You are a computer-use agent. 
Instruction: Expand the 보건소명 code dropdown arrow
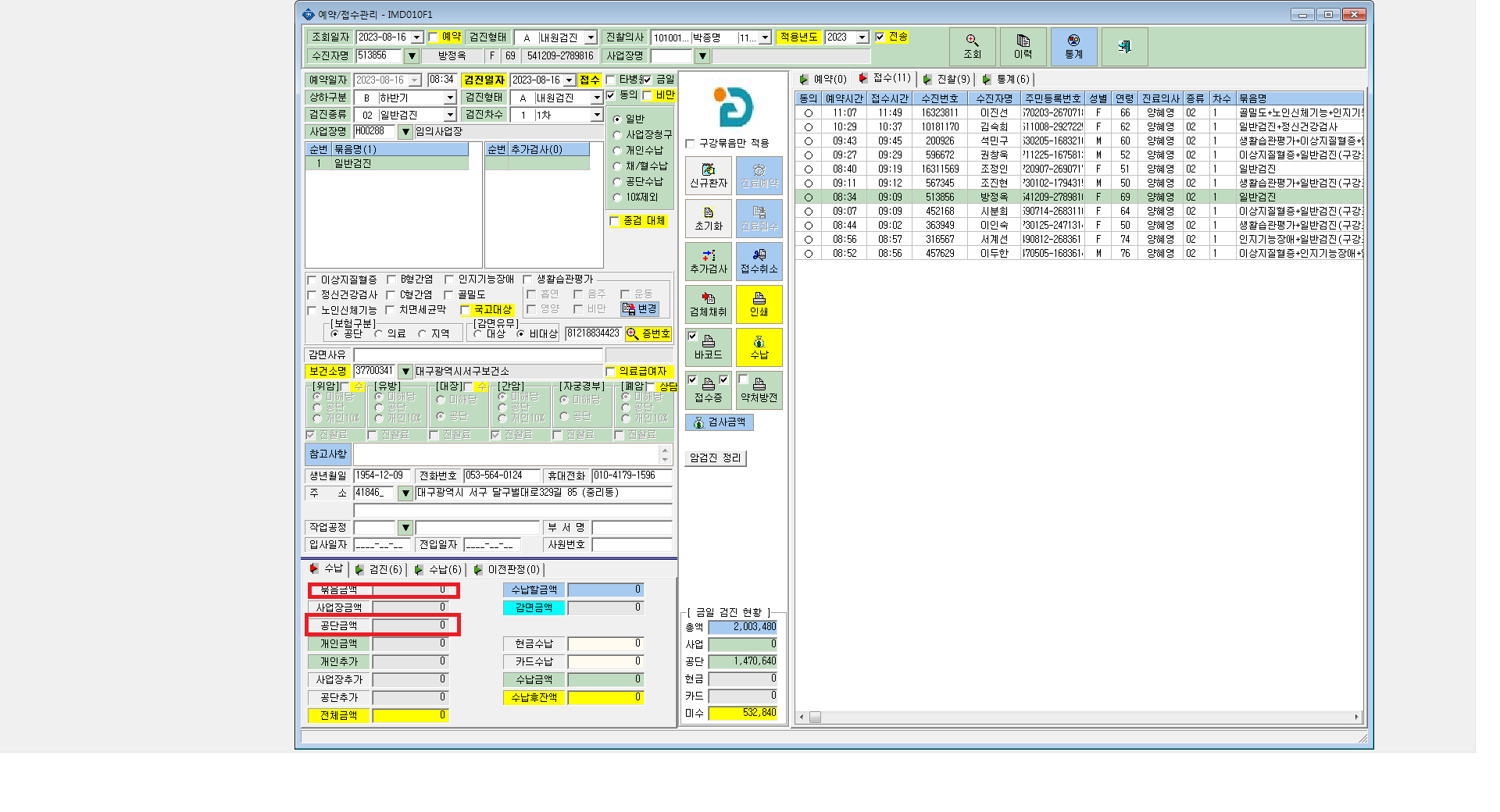pos(405,372)
